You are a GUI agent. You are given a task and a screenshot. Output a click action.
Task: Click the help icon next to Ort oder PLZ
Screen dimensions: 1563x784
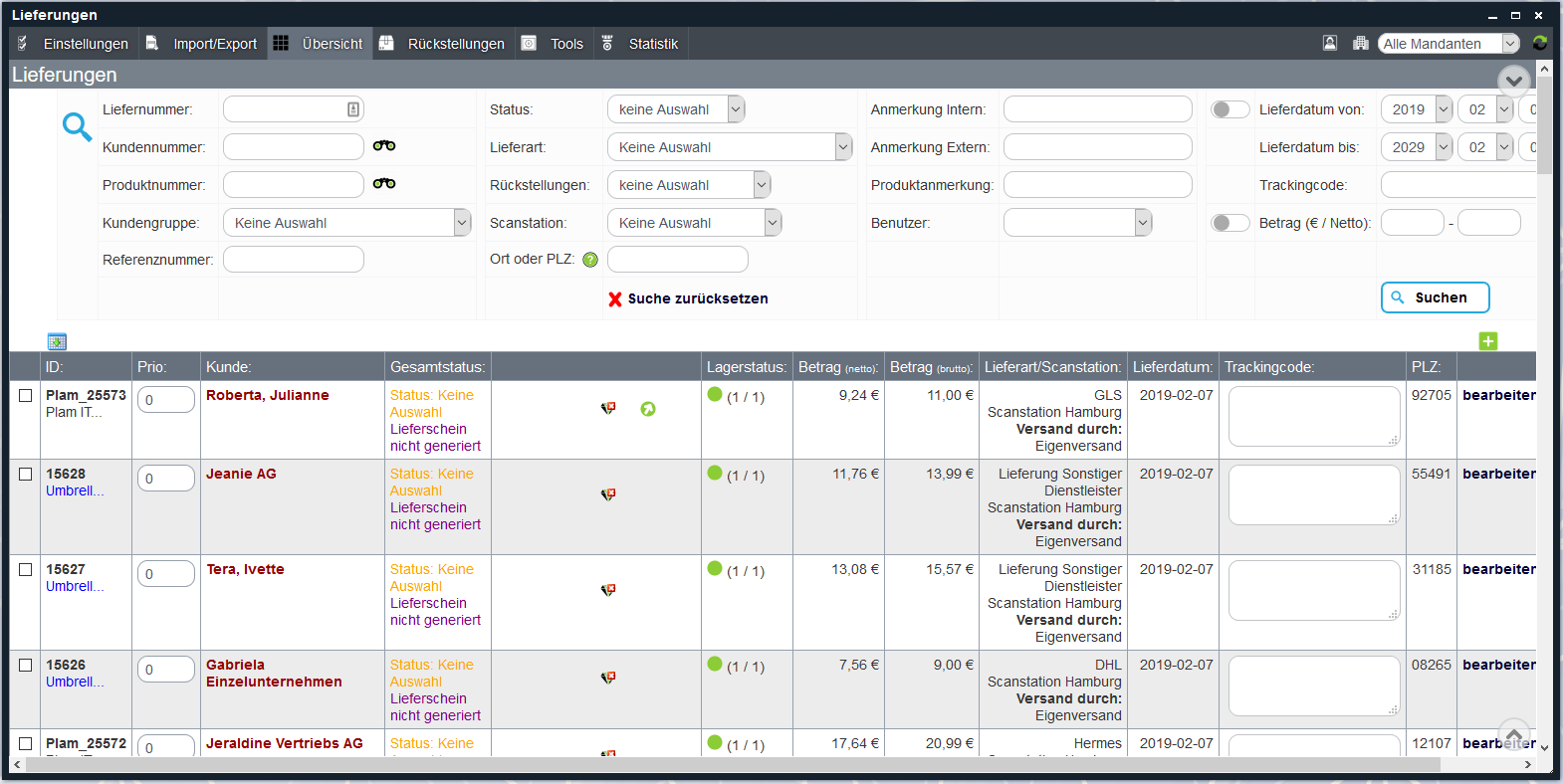coord(590,260)
